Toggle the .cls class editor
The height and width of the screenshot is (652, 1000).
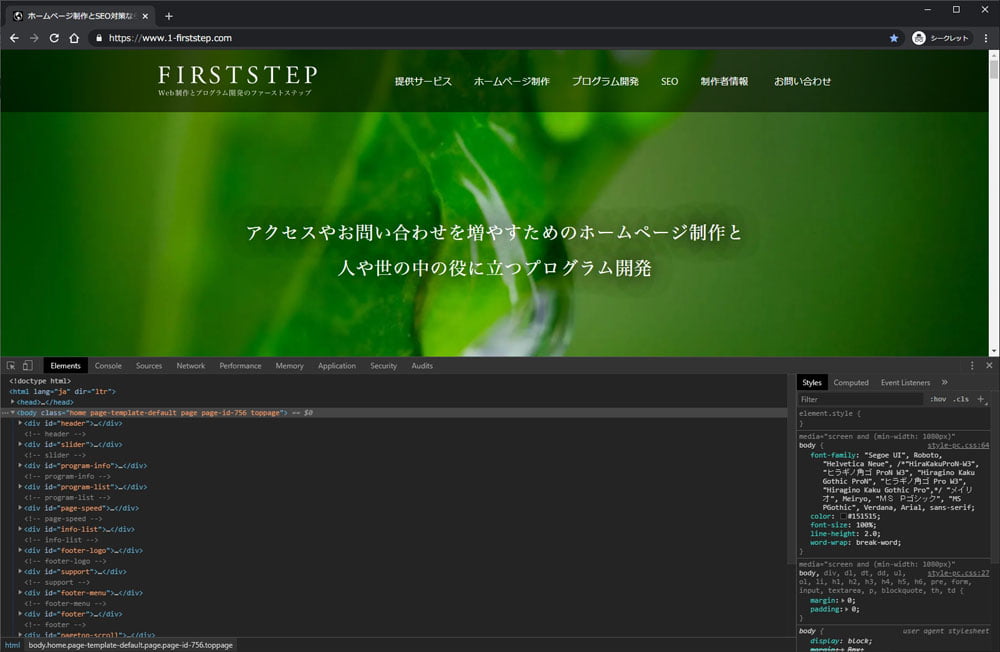coord(960,399)
